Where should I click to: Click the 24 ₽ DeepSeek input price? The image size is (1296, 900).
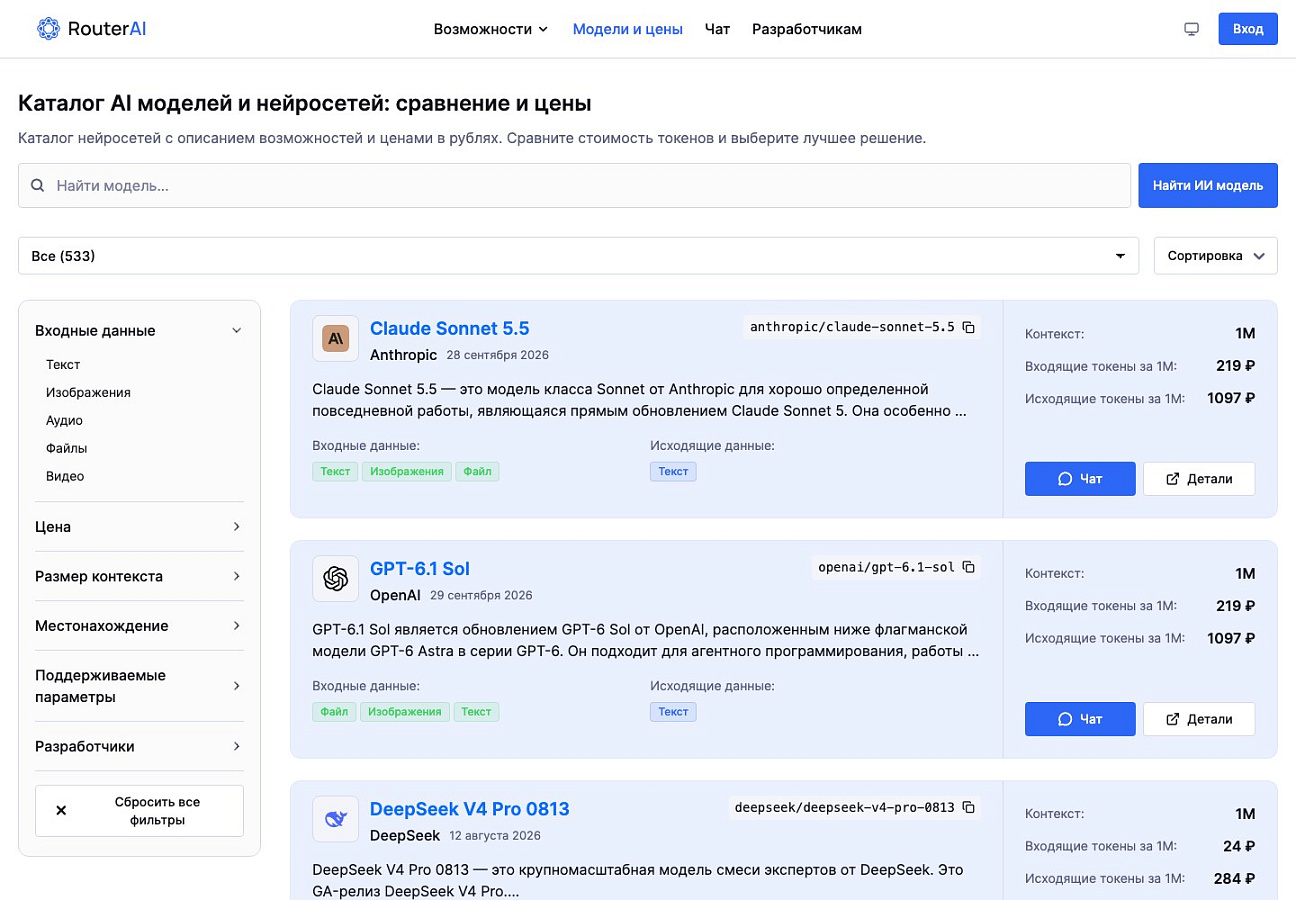pyautogui.click(x=1238, y=846)
